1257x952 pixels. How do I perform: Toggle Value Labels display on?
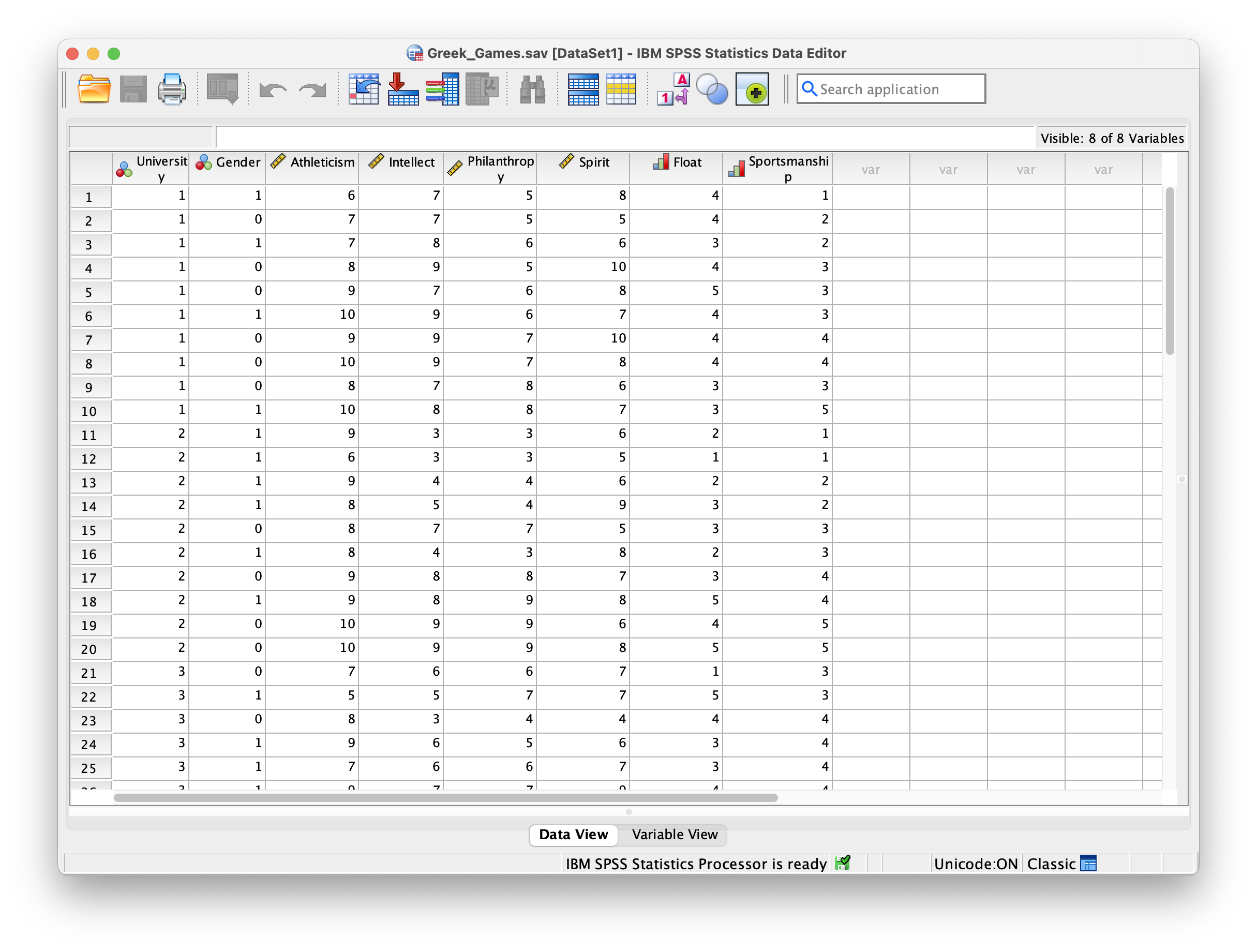[x=673, y=88]
